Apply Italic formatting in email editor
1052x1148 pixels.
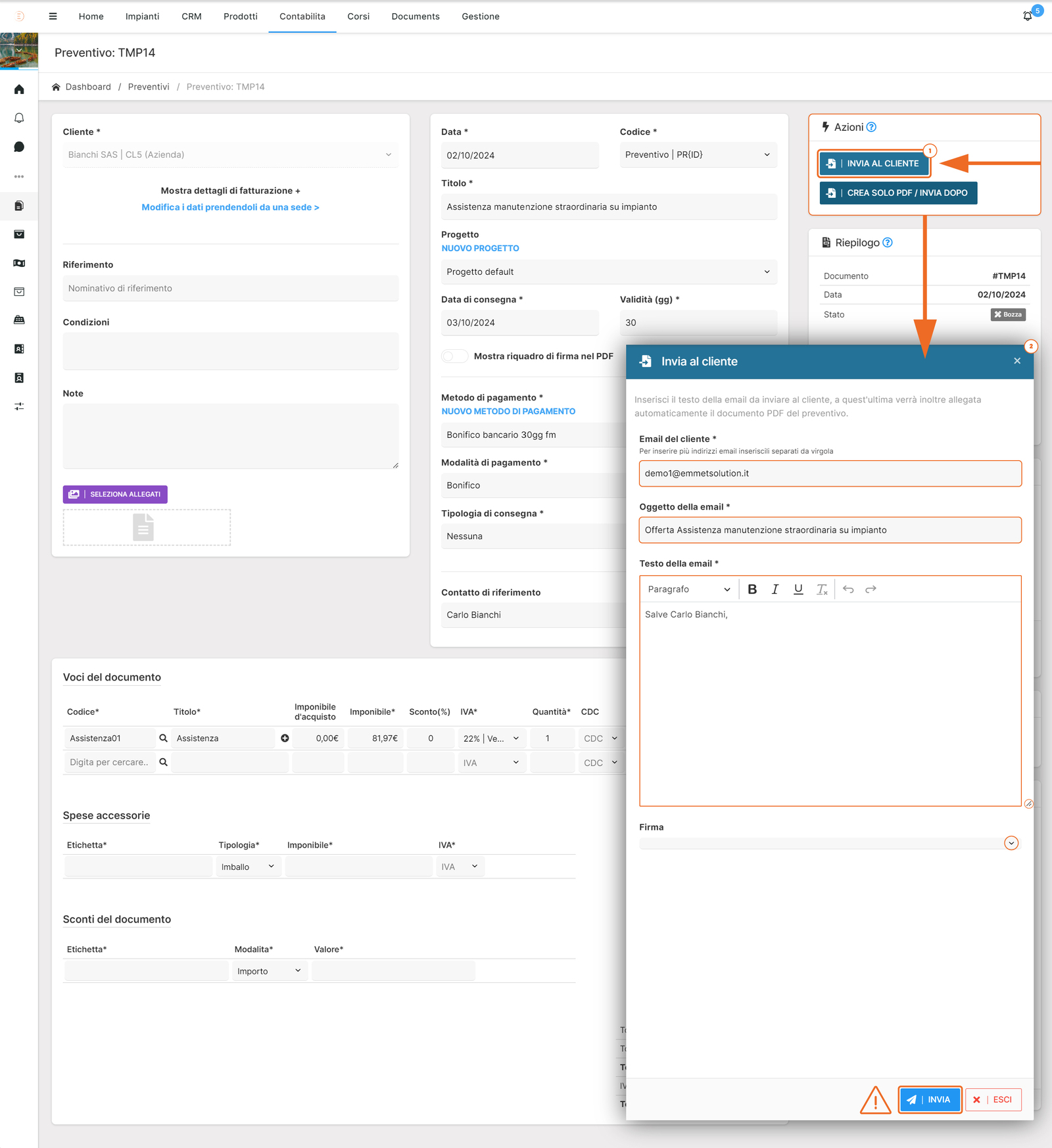(x=775, y=589)
